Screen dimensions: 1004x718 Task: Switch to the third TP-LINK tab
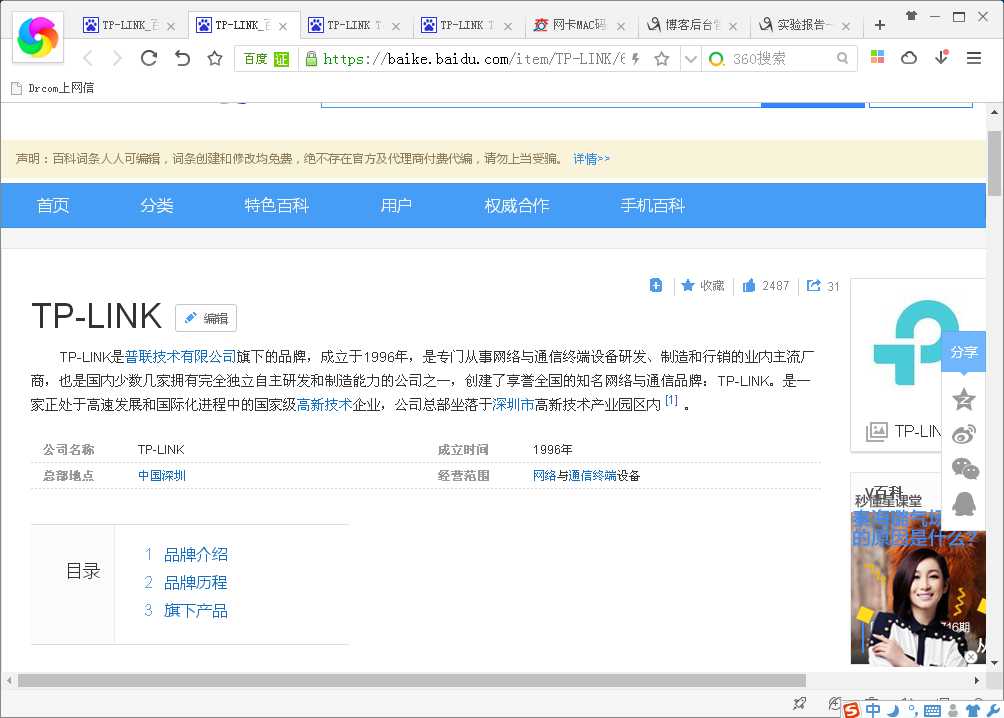point(354,26)
